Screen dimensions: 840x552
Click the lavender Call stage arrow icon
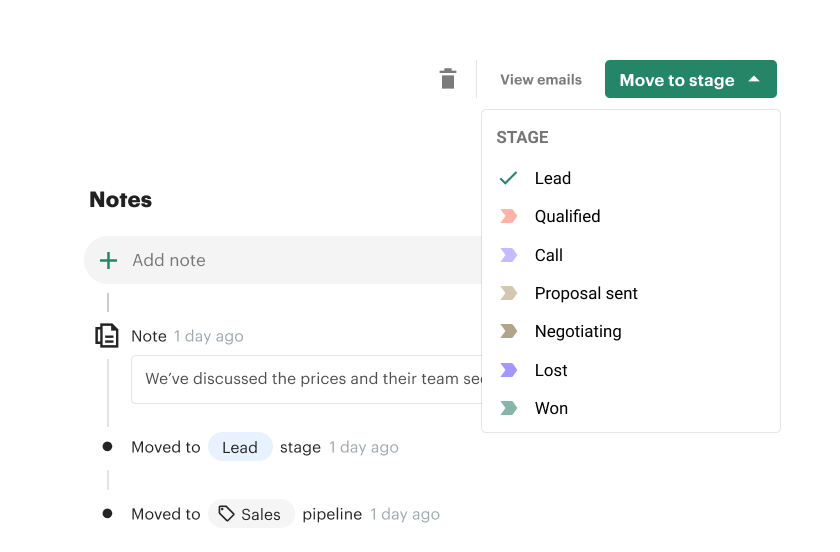(508, 255)
